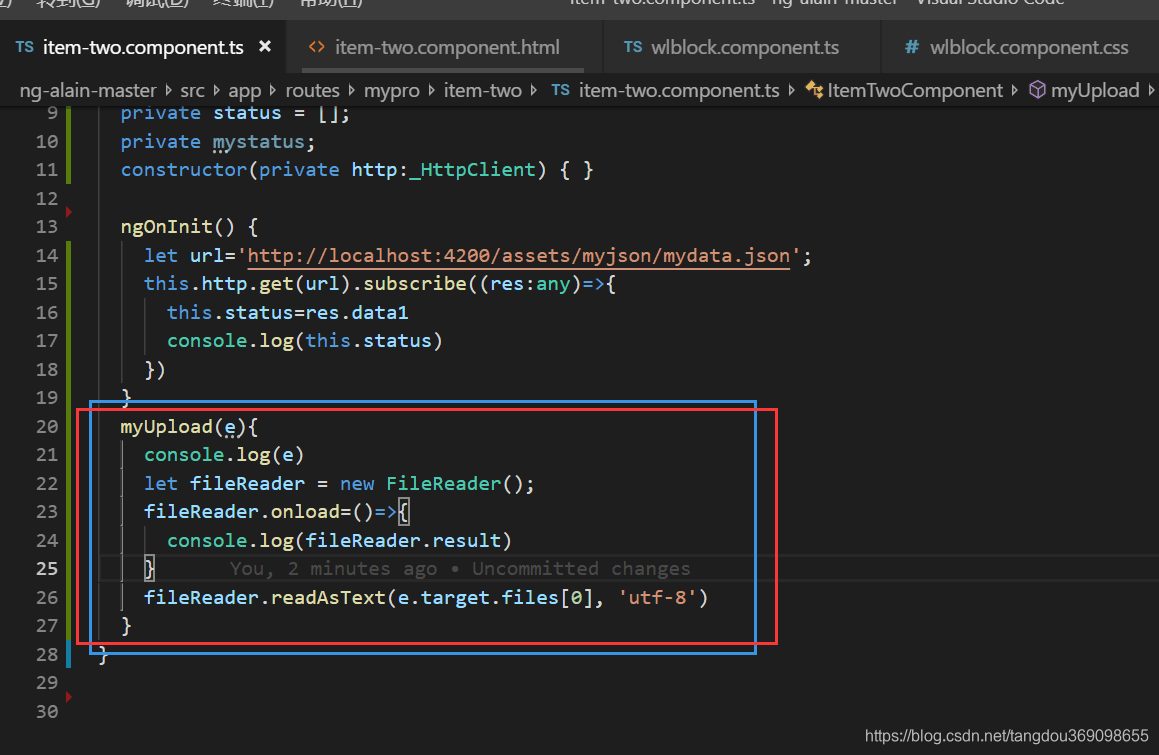Screen dimensions: 1159x755
Task: Click 'myUpload' method name on line 20
Action: click(x=166, y=426)
